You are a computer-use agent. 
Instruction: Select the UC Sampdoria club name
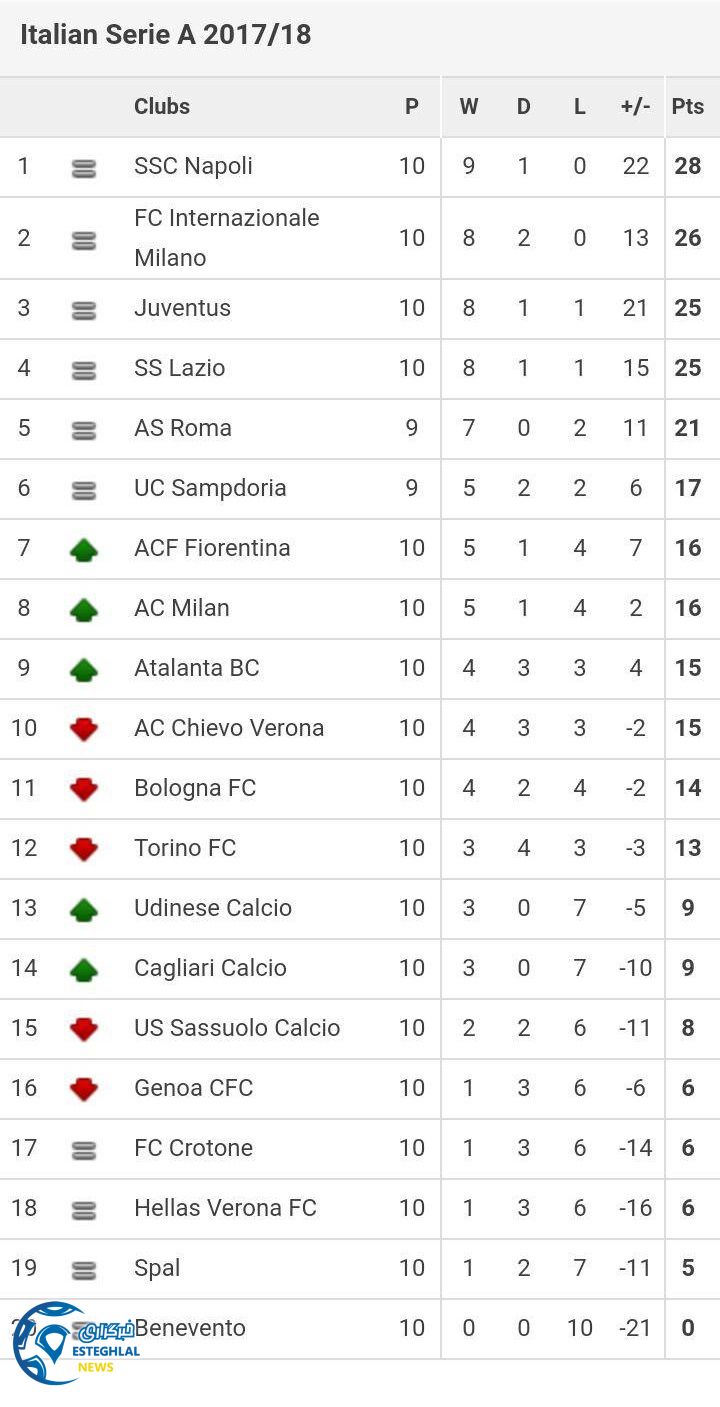point(210,488)
